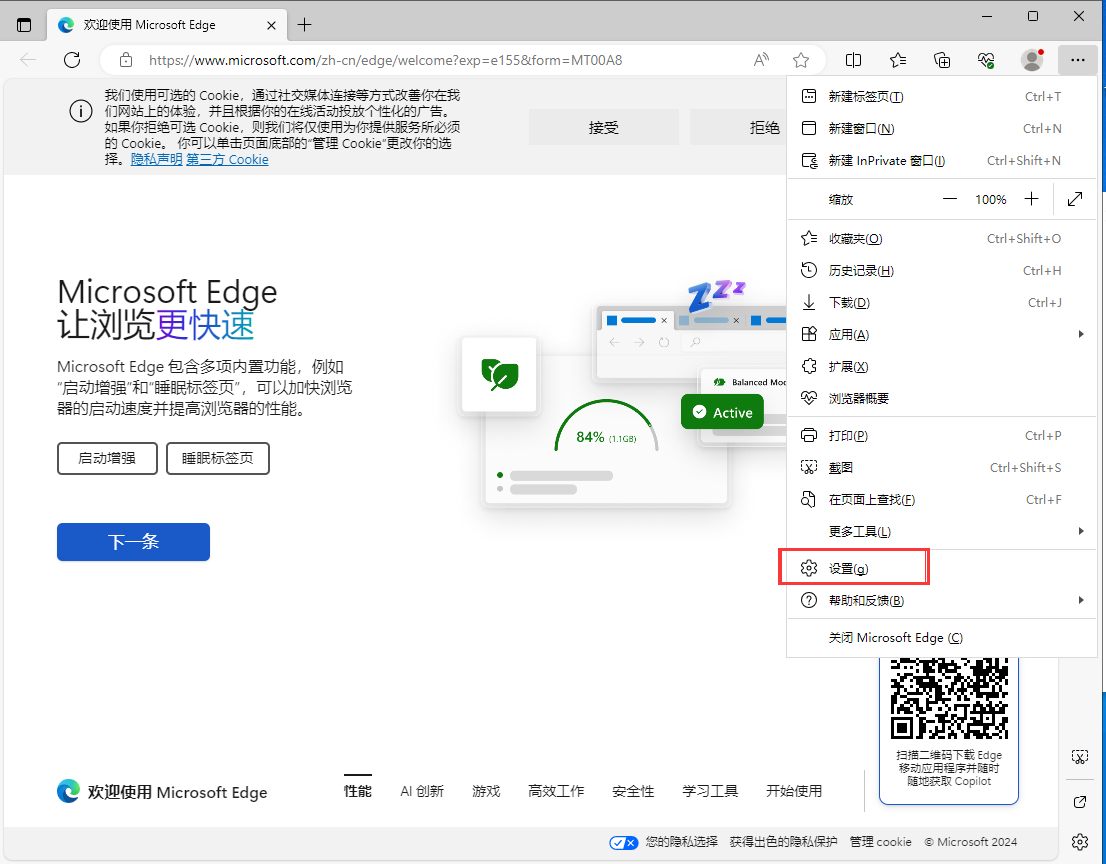Click the sidebar open-in-new-window icon
The image size is (1106, 864).
(x=1080, y=802)
